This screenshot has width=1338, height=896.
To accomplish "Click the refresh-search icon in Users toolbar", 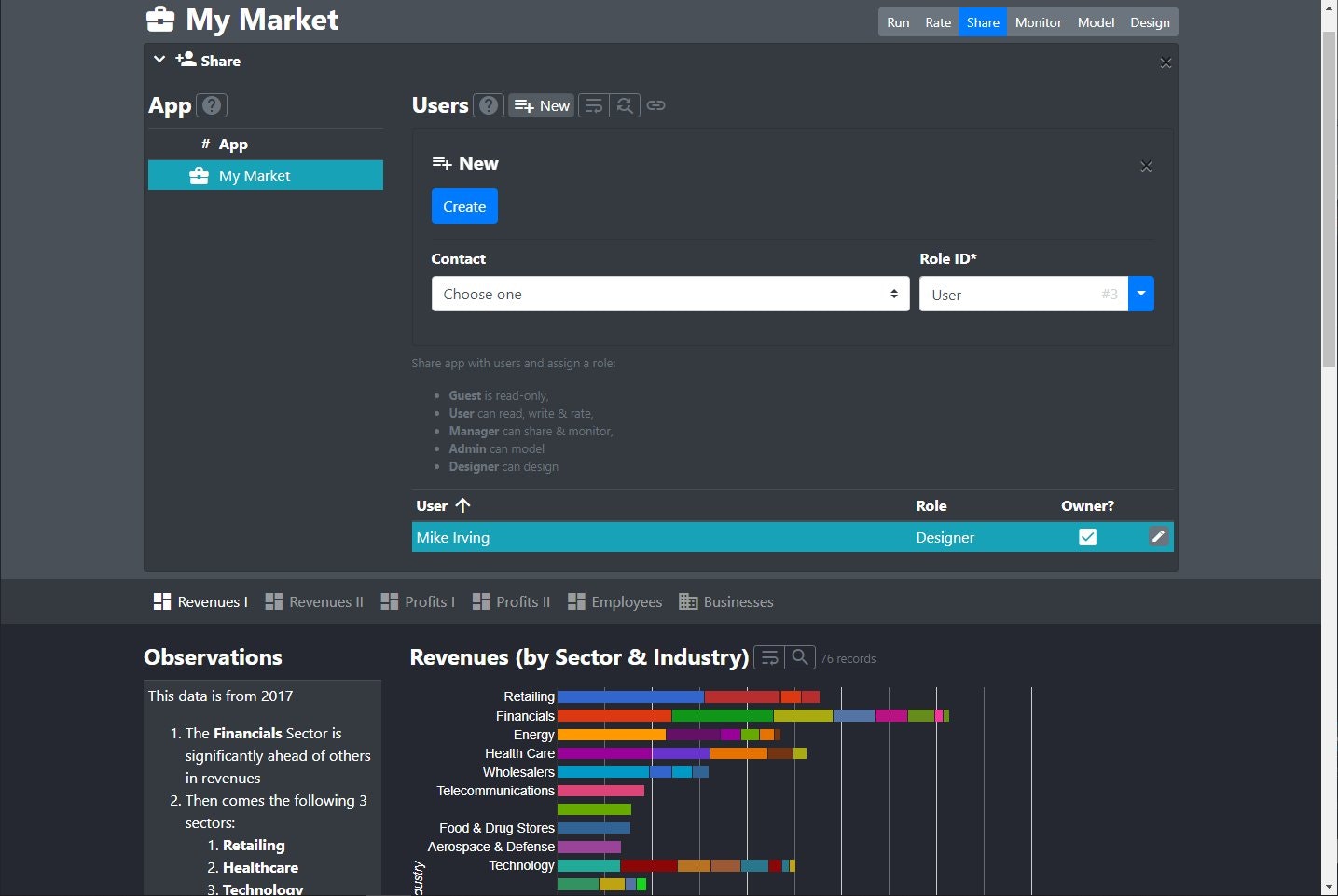I will click(x=625, y=105).
